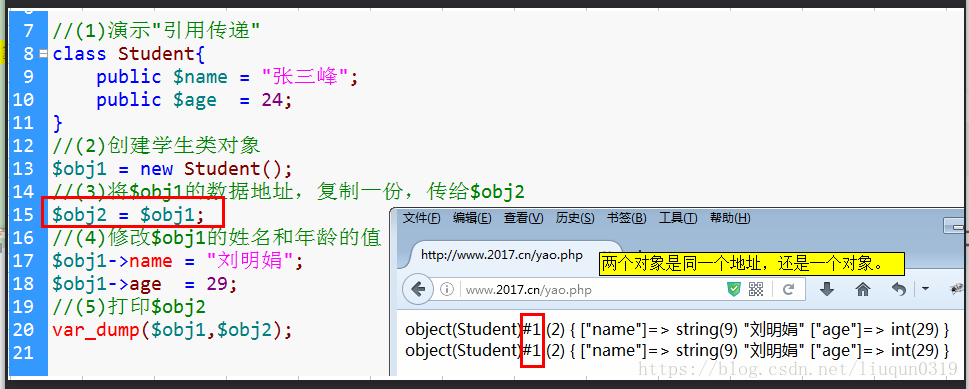Open the browser downloads arrow
The height and width of the screenshot is (389, 969).
coord(827,289)
